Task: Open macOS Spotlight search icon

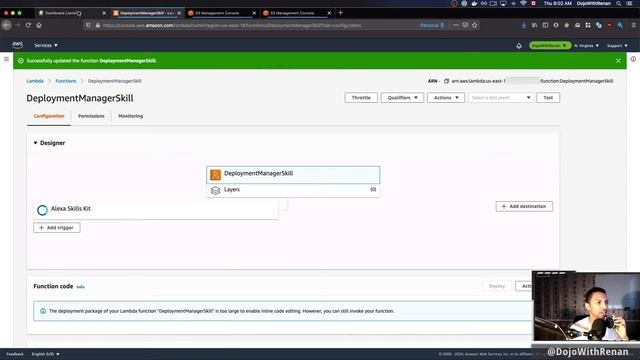Action: tap(619, 3)
